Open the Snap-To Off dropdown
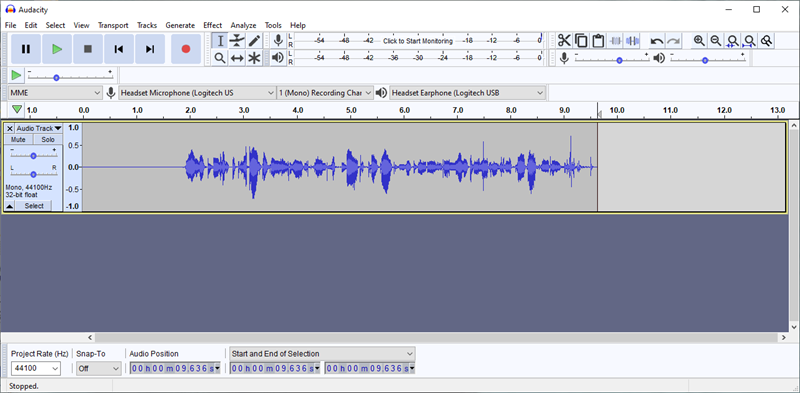The width and height of the screenshot is (800, 393). pos(99,368)
